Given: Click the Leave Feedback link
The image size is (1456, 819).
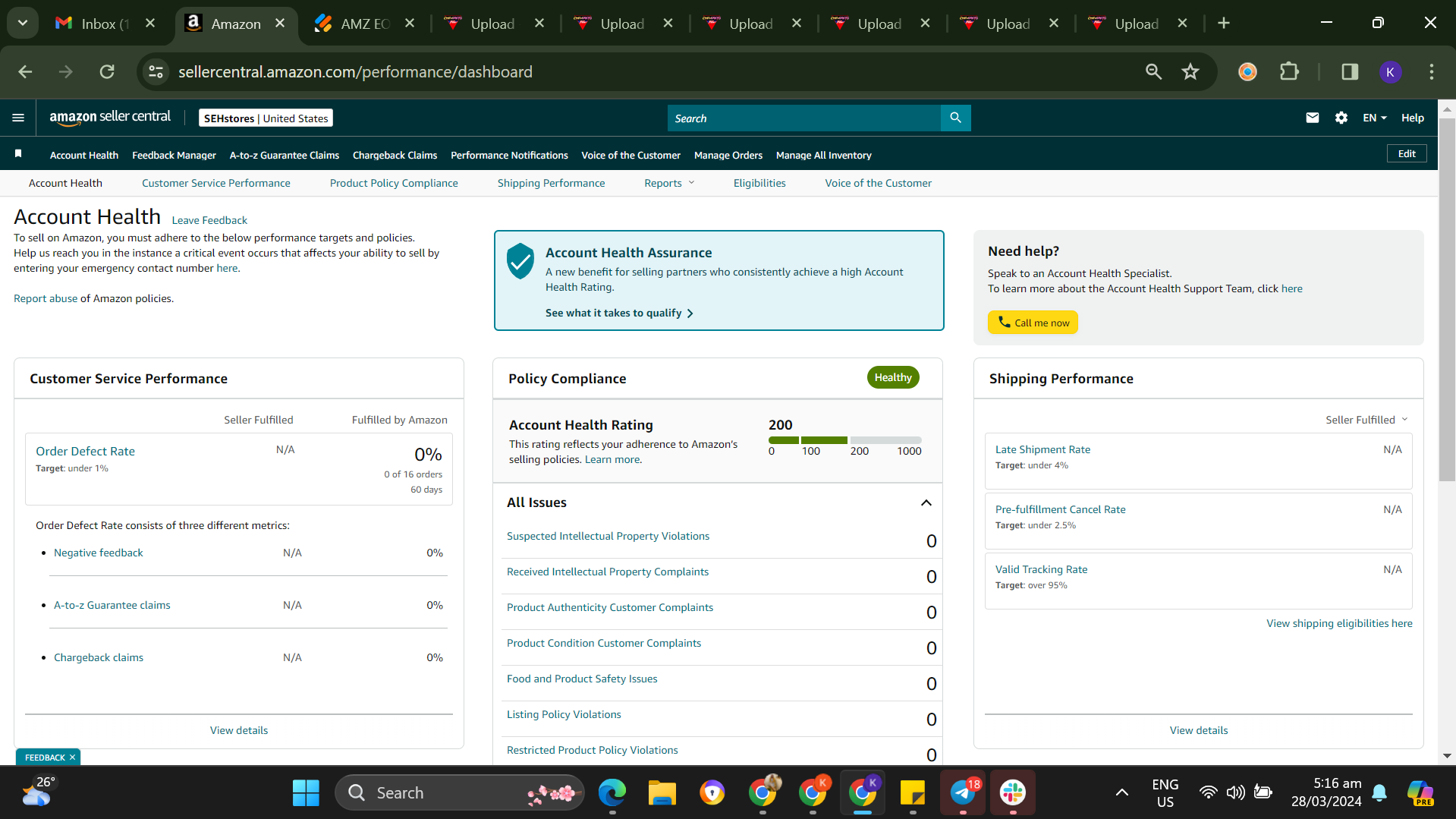Looking at the screenshot, I should coord(209,220).
